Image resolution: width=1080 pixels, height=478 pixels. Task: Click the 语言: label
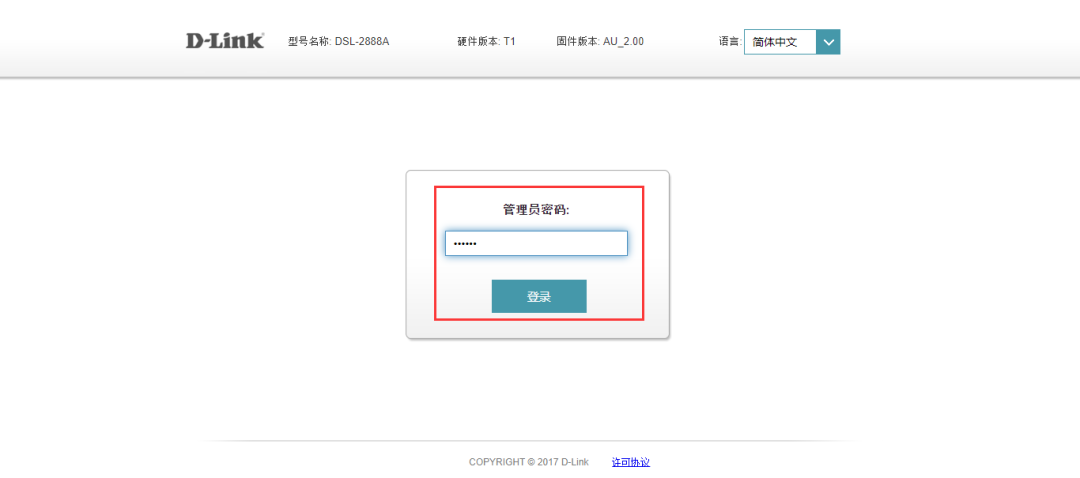pos(730,41)
